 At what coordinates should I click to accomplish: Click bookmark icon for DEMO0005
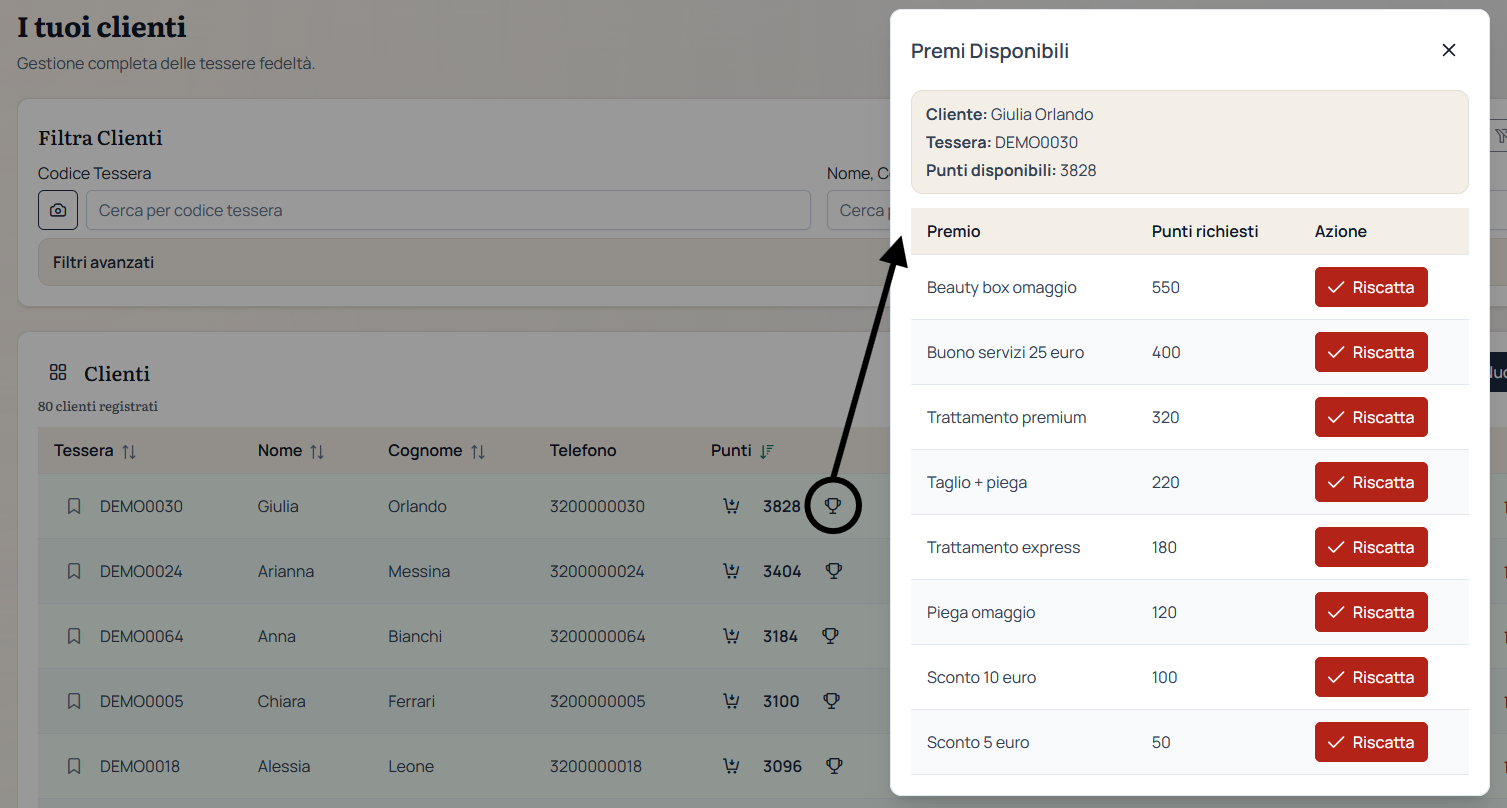(x=74, y=701)
